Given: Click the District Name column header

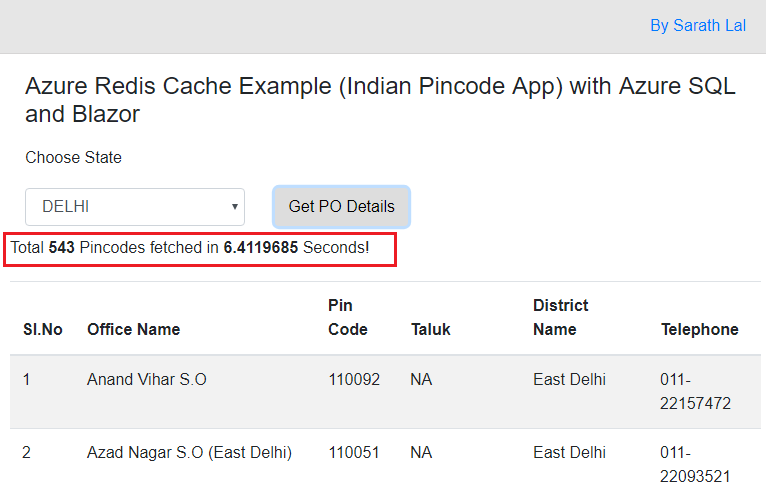Looking at the screenshot, I should tap(560, 317).
